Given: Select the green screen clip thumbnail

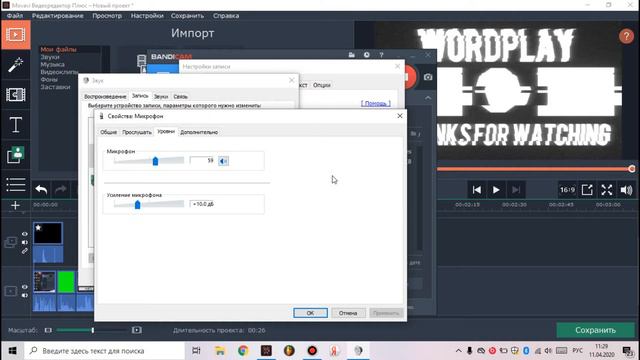Looking at the screenshot, I should 66,282.
